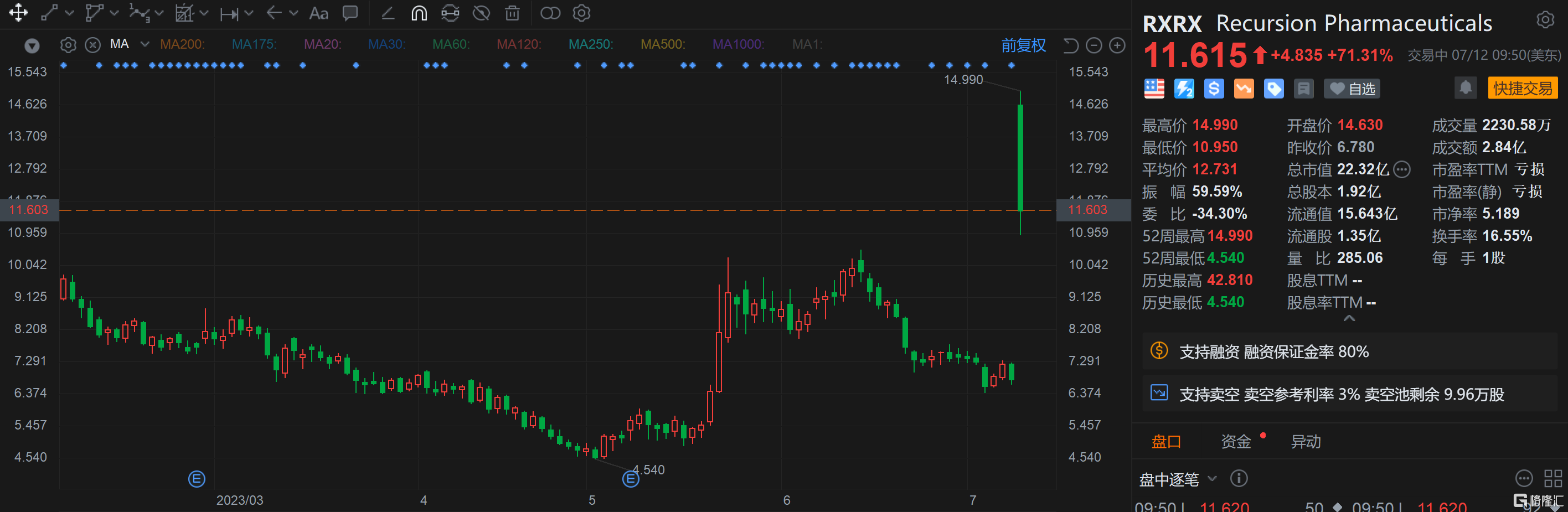Set a price alert with bell

[1466, 88]
